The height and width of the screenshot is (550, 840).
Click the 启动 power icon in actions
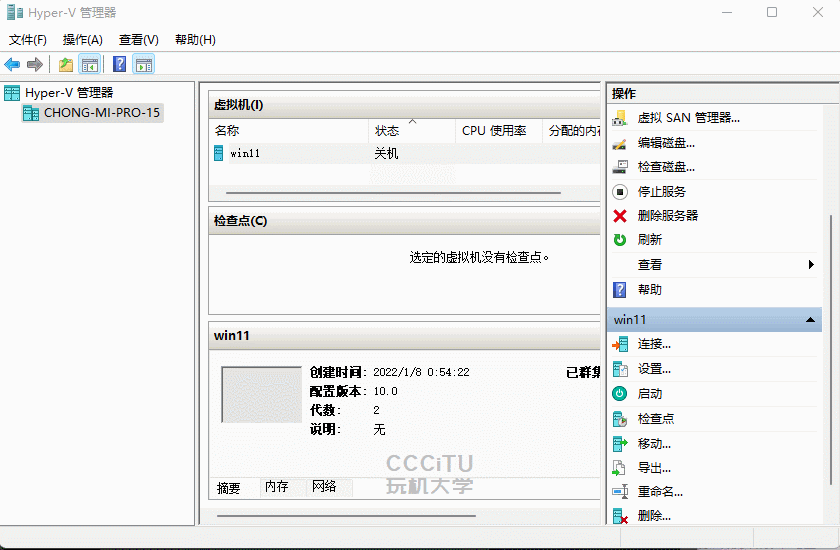pos(620,394)
